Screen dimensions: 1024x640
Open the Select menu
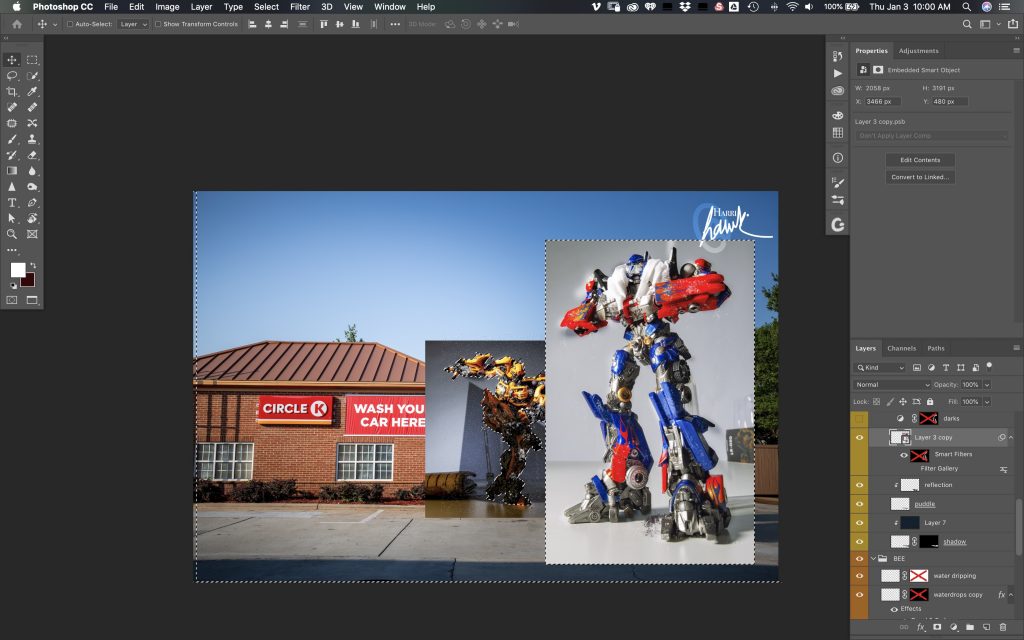point(266,7)
